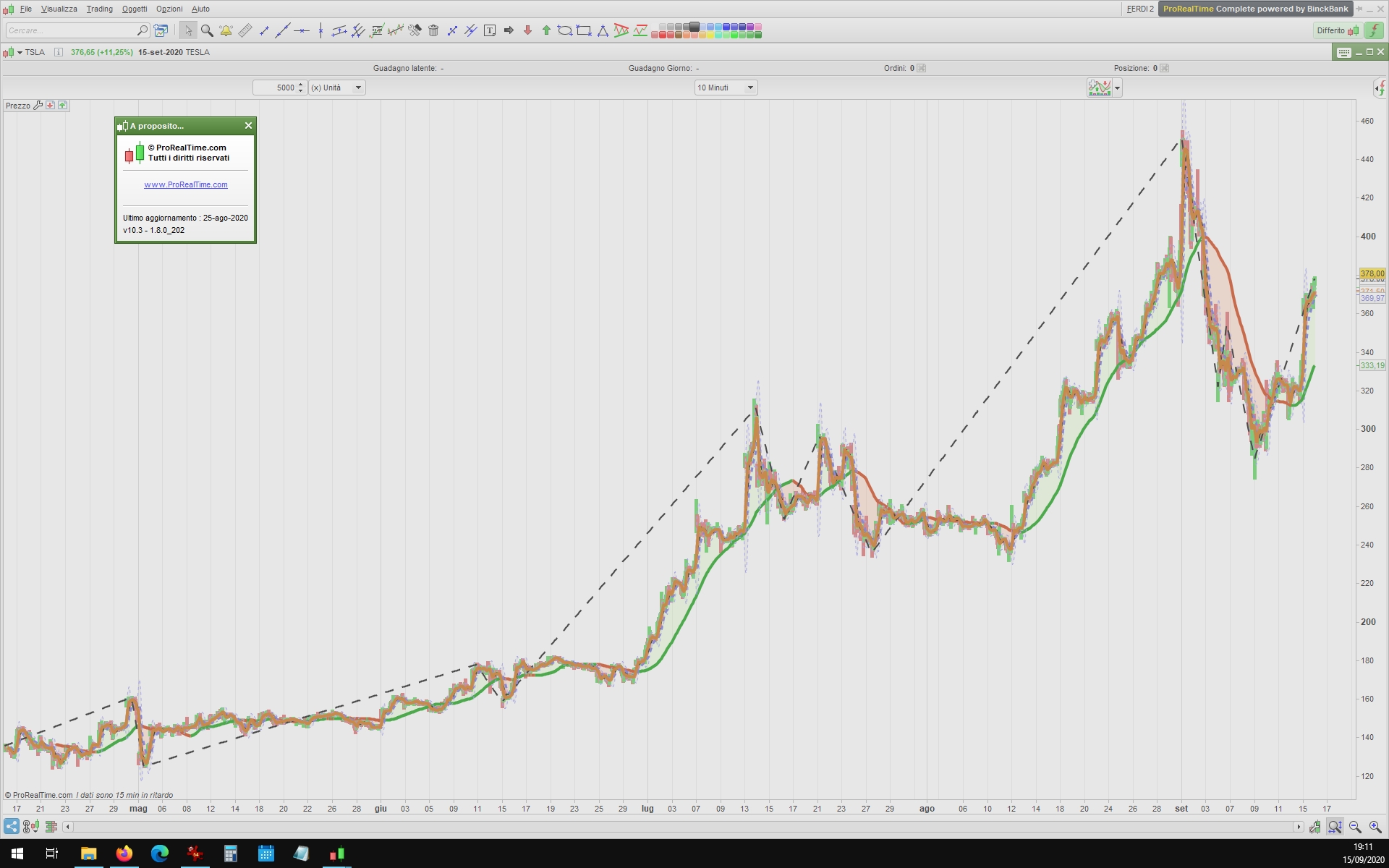Open the www.ProRealTime.com link
This screenshot has height=868, width=1389.
[186, 184]
